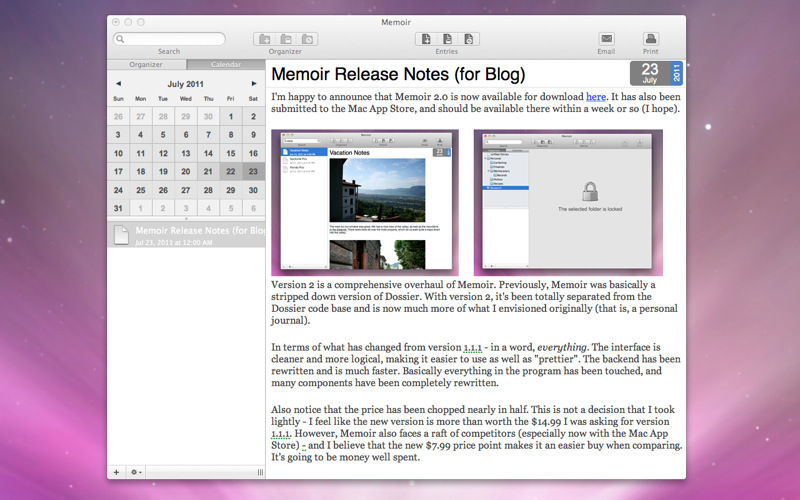This screenshot has width=800, height=500.
Task: Open the gear action menu
Action: coord(136,472)
